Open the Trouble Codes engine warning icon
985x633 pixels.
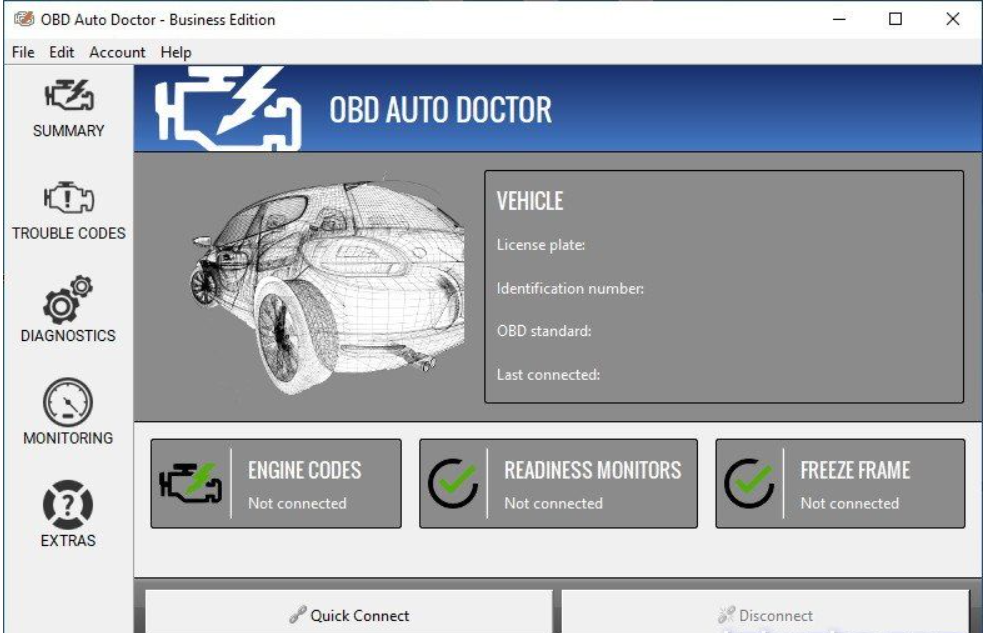click(69, 198)
